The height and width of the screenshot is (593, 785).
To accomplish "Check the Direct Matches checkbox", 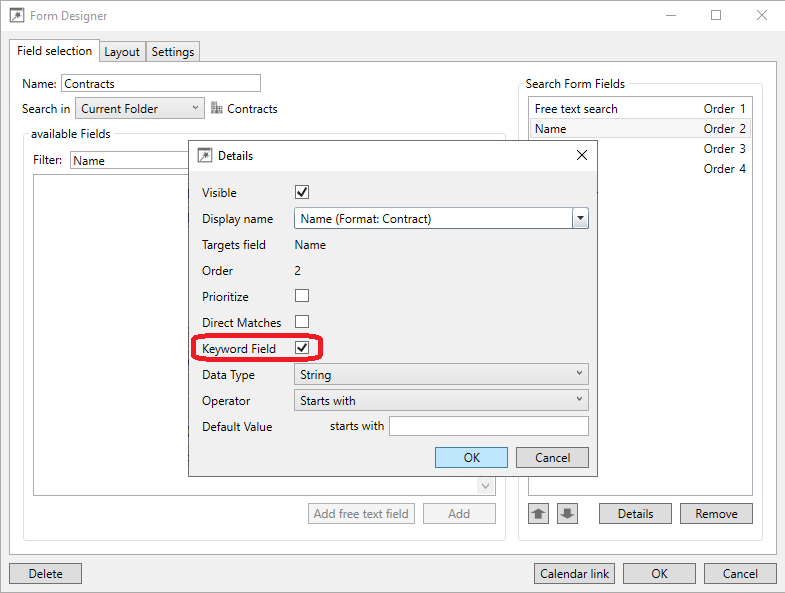I will [x=302, y=322].
